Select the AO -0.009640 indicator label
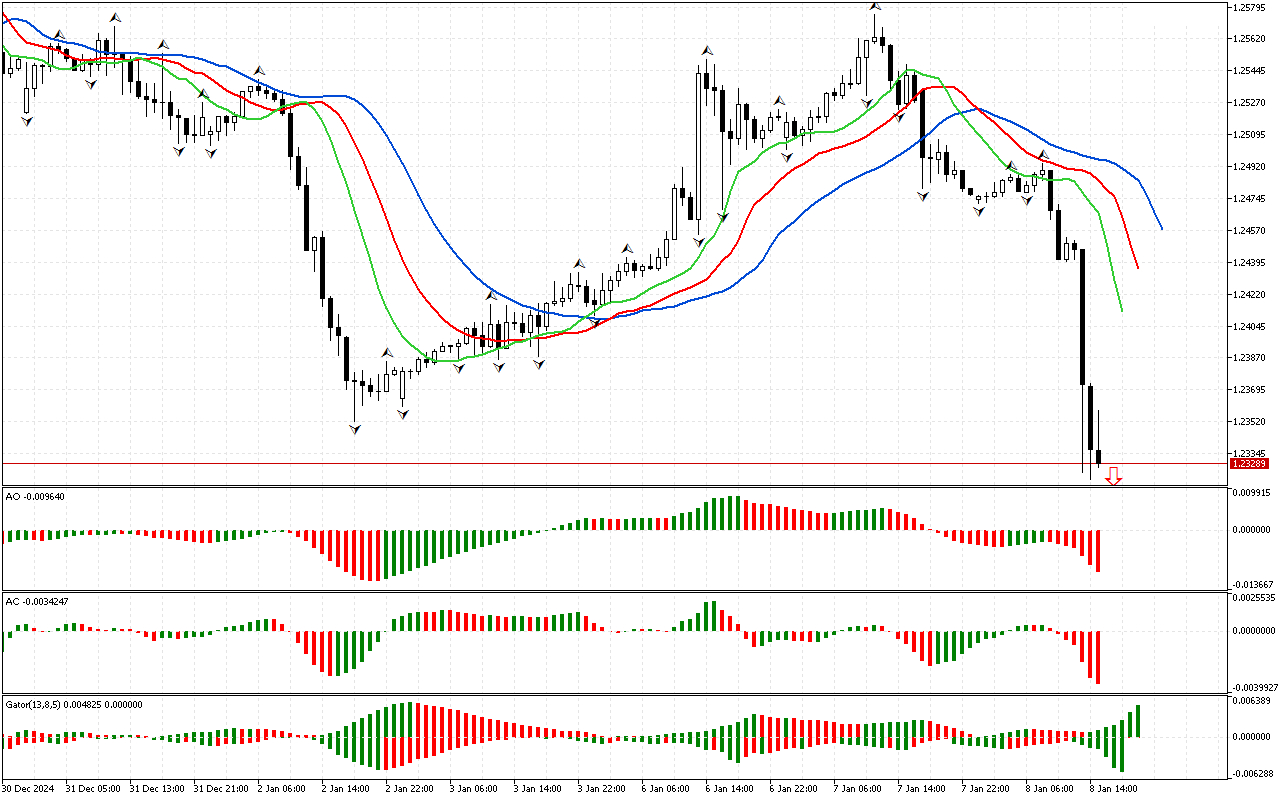Screen dimensions: 1280x800 click(x=36, y=497)
